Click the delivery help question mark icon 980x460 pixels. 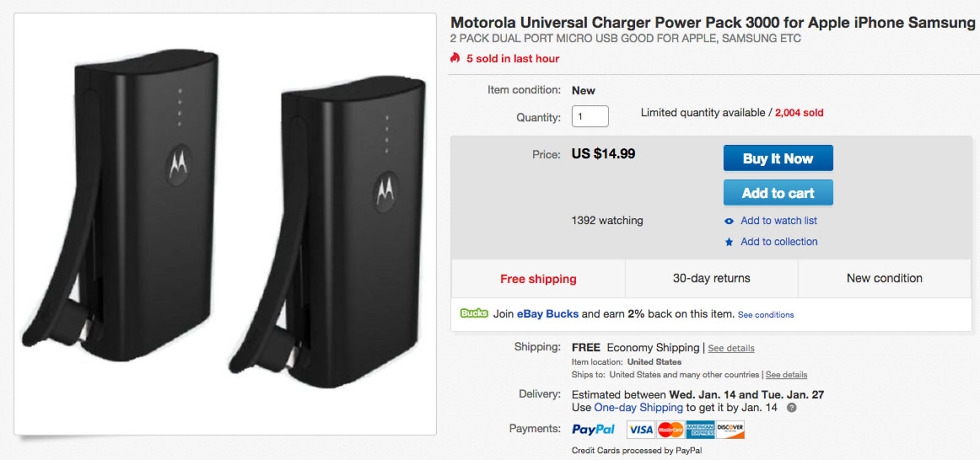(792, 408)
